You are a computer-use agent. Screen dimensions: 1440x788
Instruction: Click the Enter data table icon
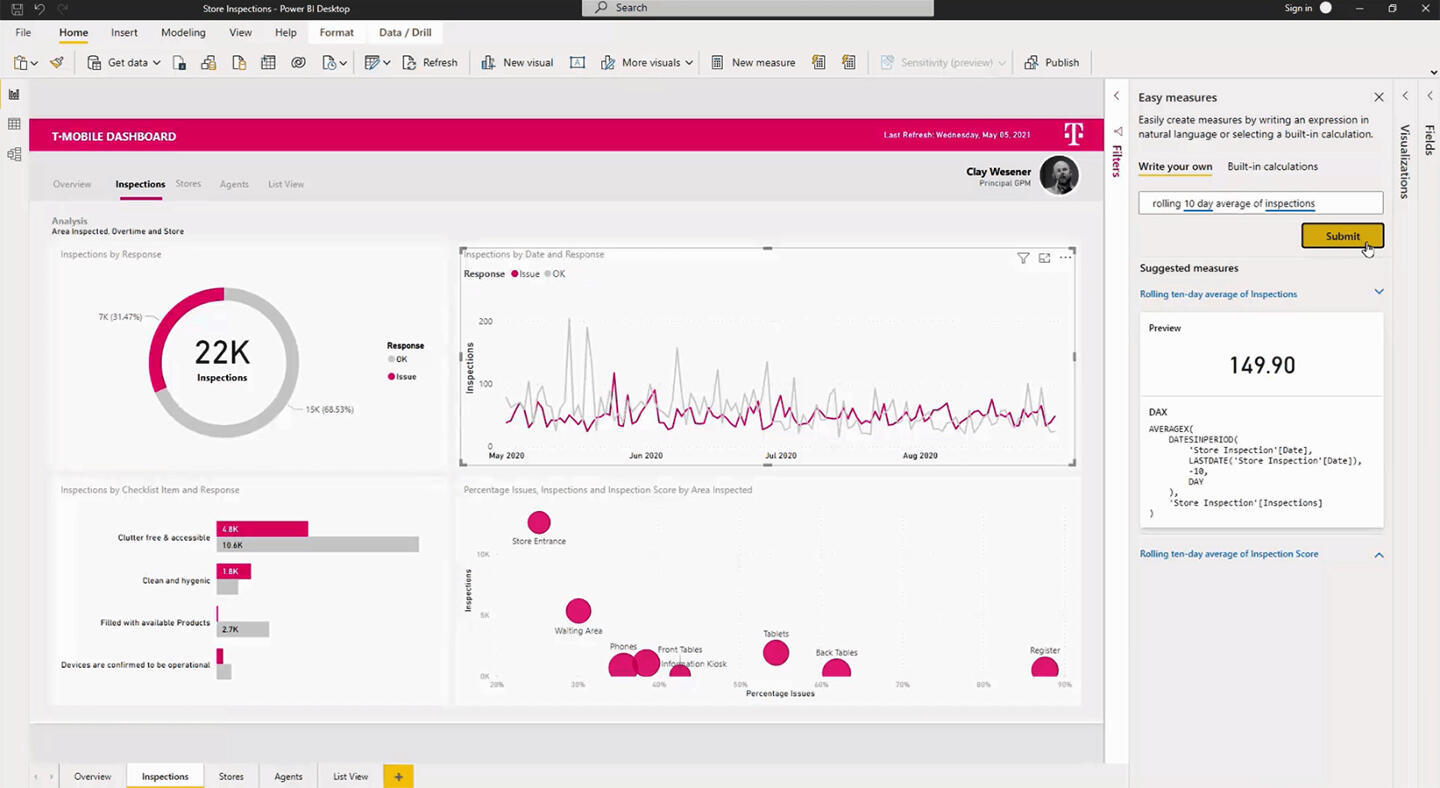(268, 62)
